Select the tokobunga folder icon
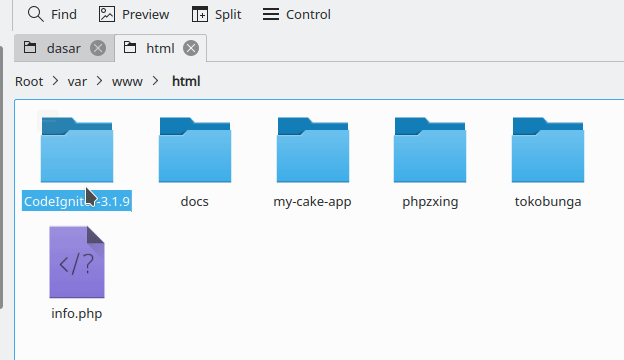Screen dimensions: 624x360 pos(548,150)
